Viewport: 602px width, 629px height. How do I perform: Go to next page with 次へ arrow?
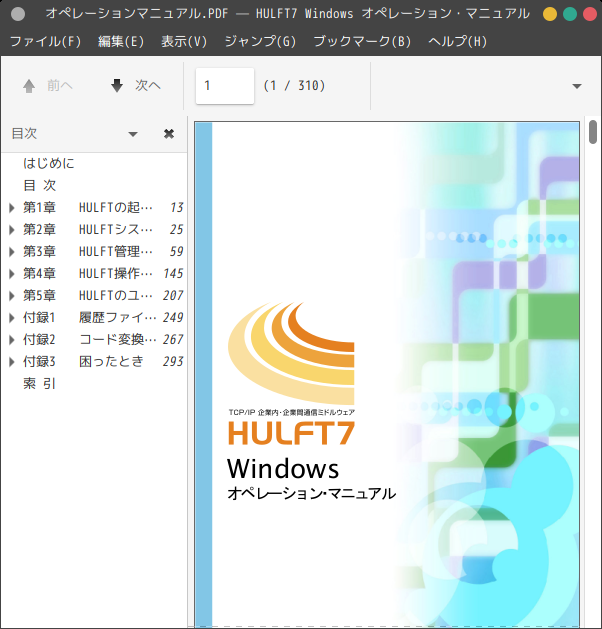tap(135, 85)
